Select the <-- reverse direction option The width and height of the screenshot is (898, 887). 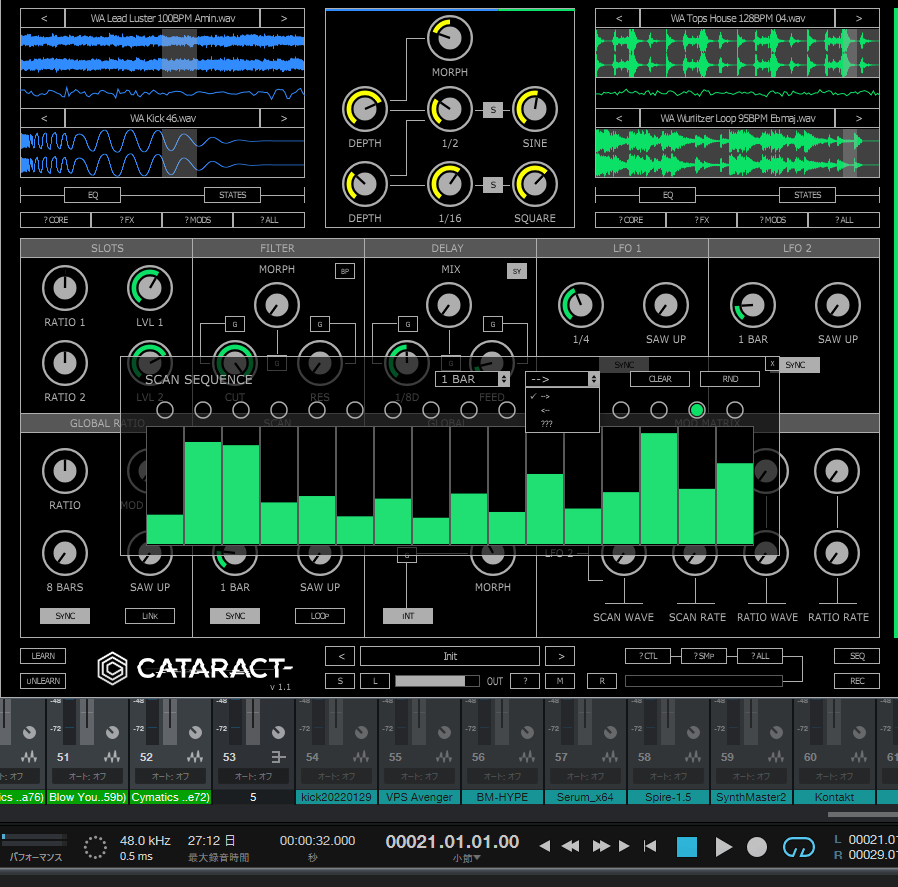click(562, 410)
